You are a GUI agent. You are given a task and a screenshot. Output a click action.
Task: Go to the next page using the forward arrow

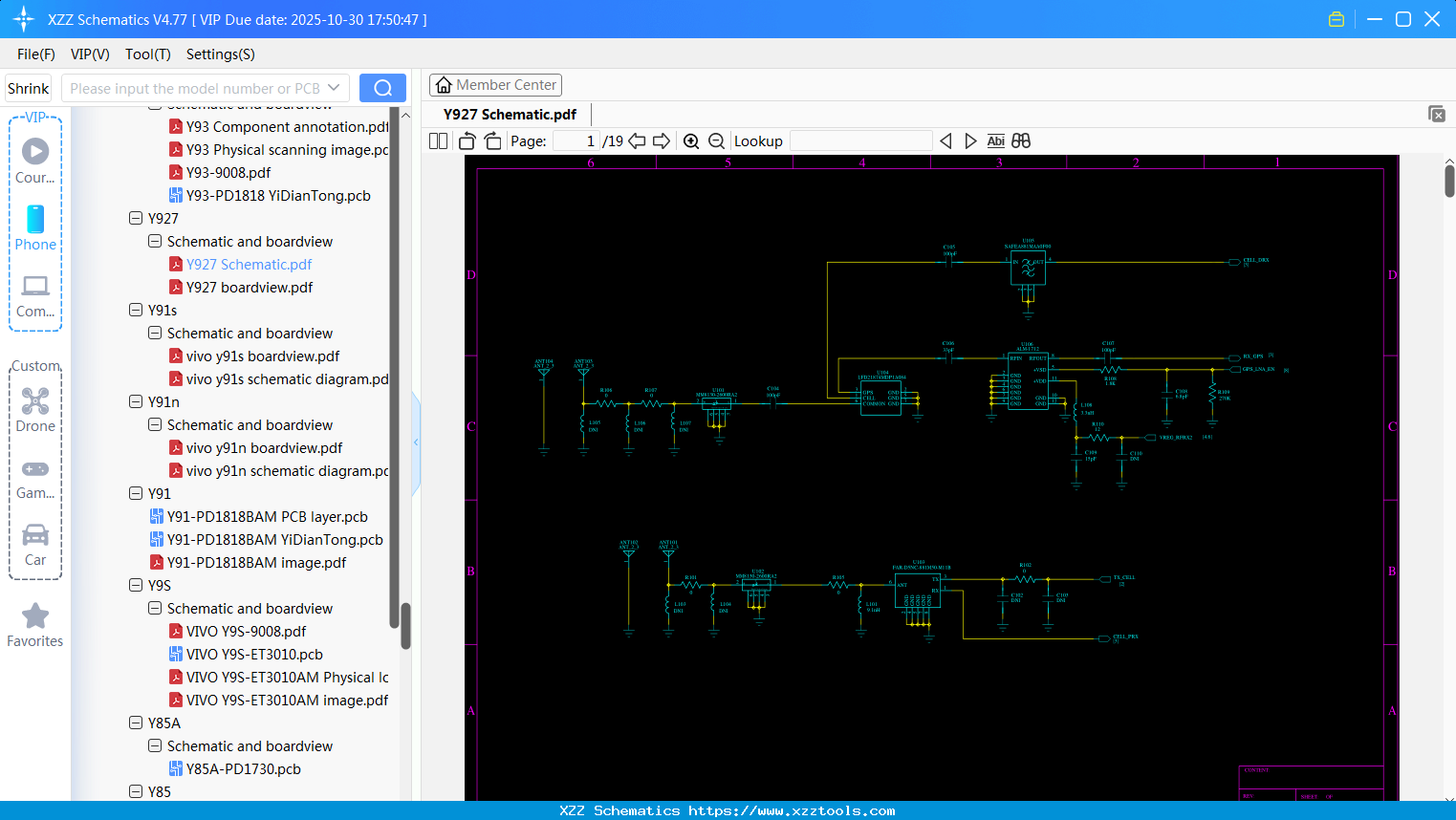[662, 140]
